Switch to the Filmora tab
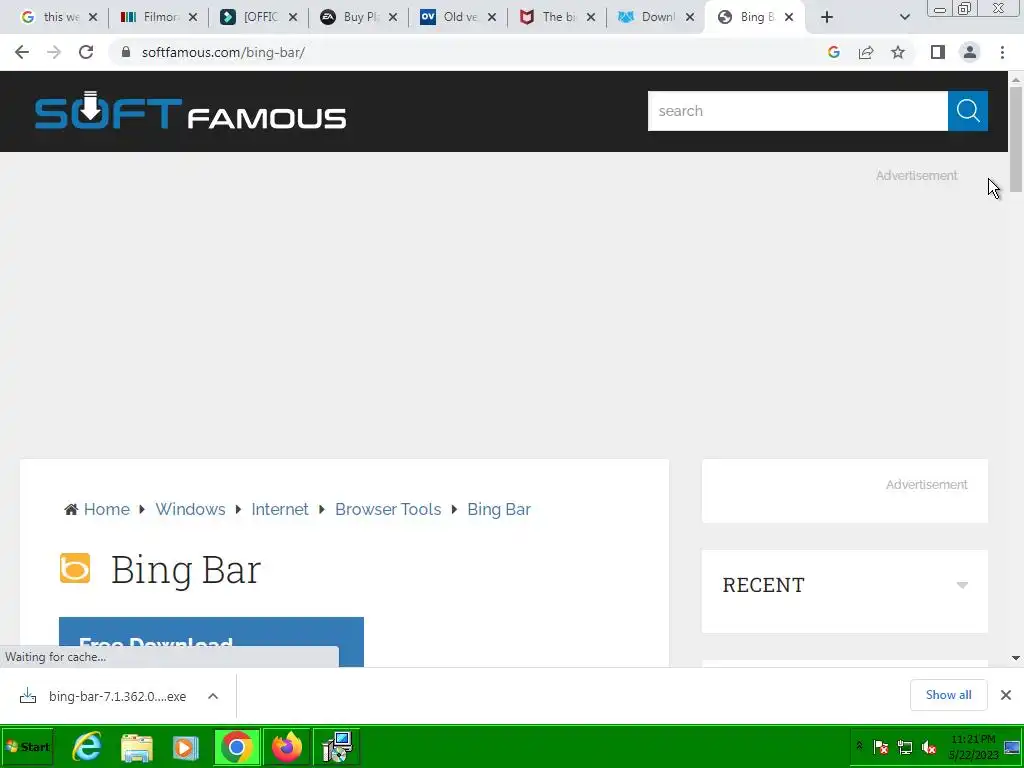 (158, 17)
